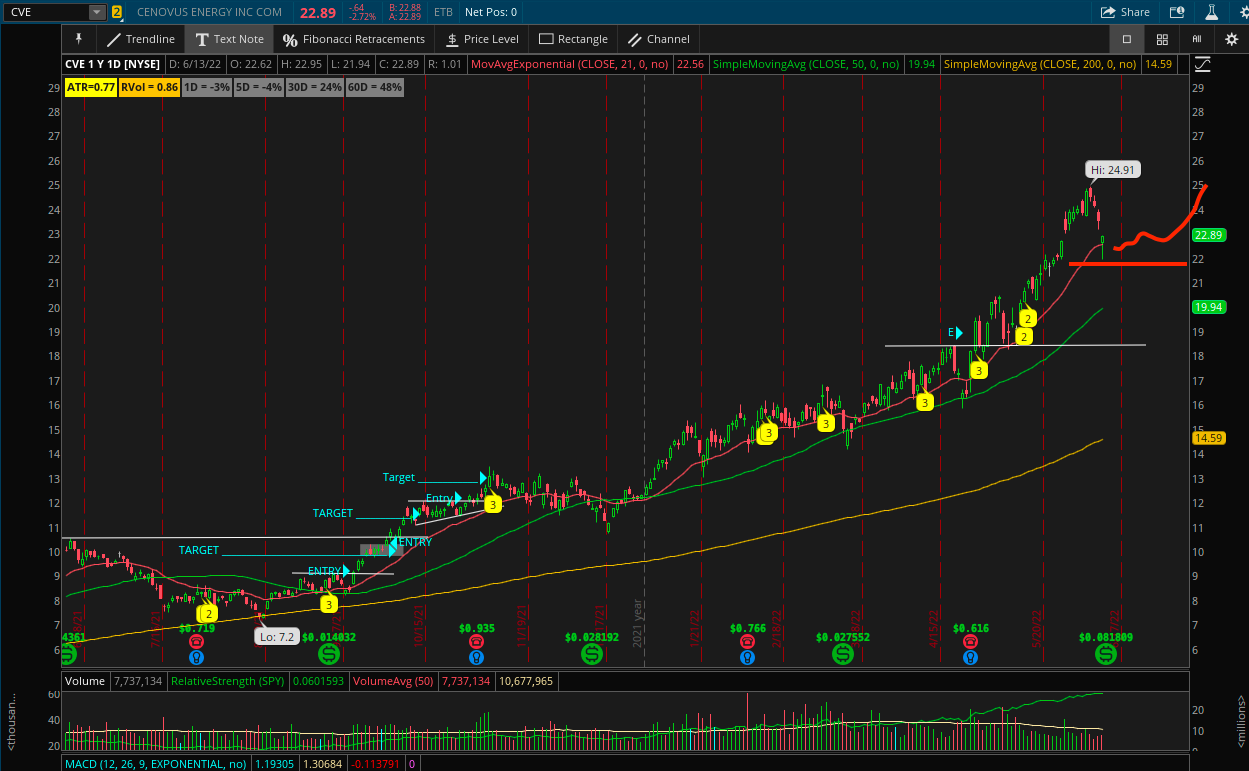Click the price axis scale icon
The width and height of the screenshot is (1249, 771).
[1202, 64]
